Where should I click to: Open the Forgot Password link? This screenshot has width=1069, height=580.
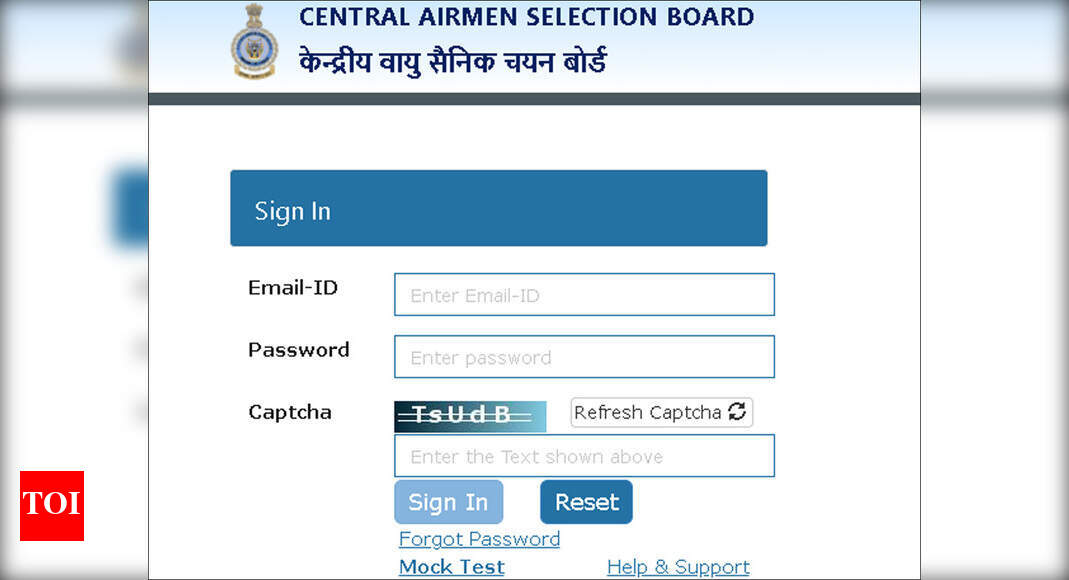pos(479,539)
